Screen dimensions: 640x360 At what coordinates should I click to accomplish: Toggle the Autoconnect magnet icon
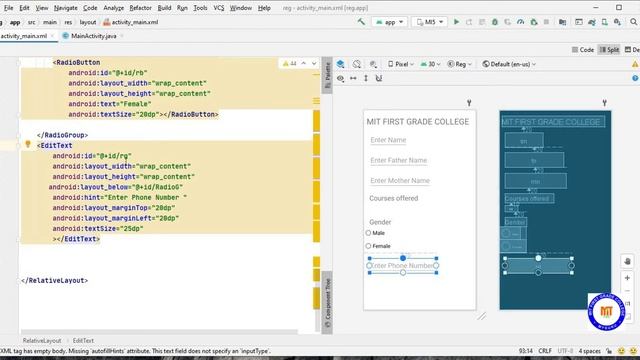tap(379, 78)
